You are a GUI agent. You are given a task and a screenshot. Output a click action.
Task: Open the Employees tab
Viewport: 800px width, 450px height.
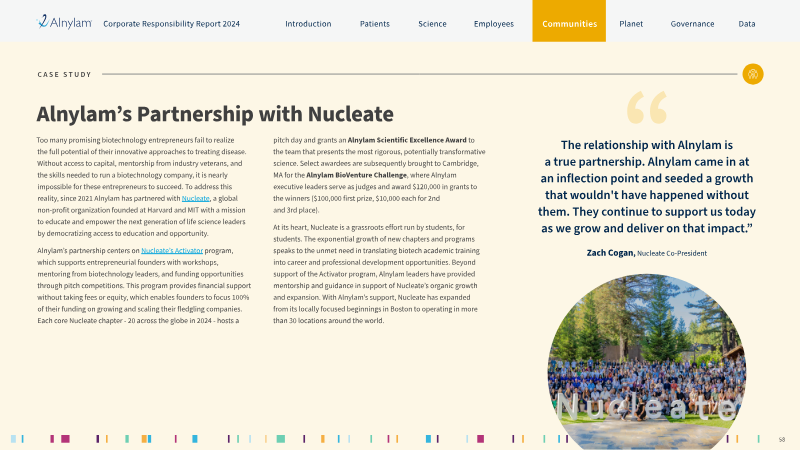point(493,23)
